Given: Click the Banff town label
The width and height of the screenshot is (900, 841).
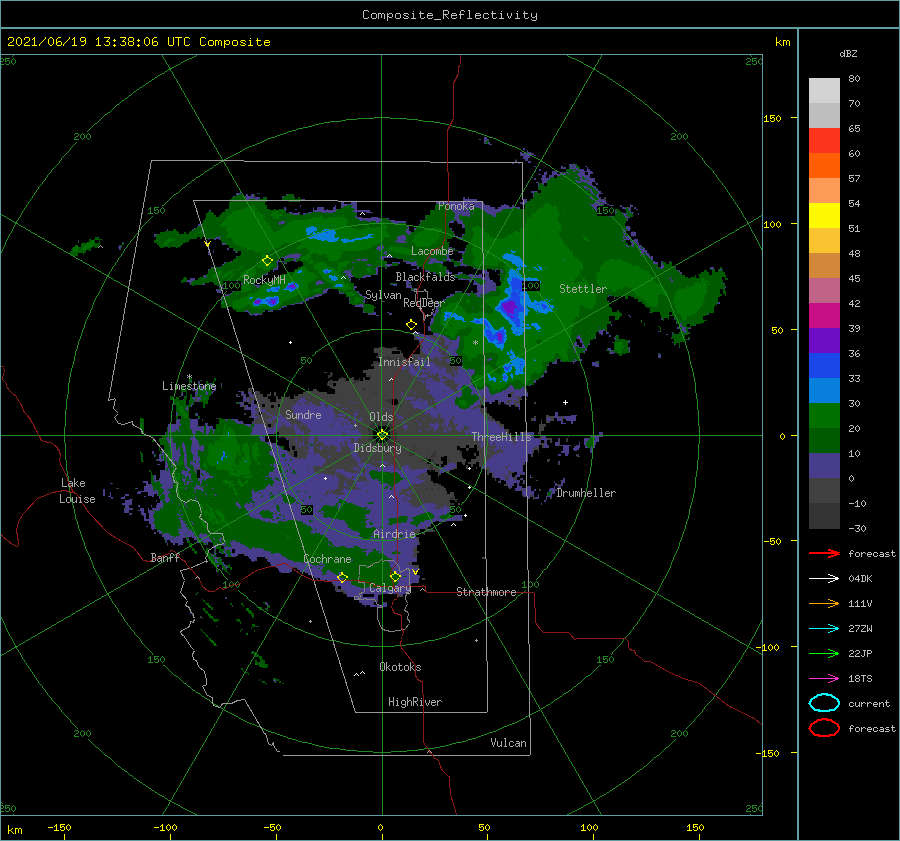Looking at the screenshot, I should pos(165,557).
